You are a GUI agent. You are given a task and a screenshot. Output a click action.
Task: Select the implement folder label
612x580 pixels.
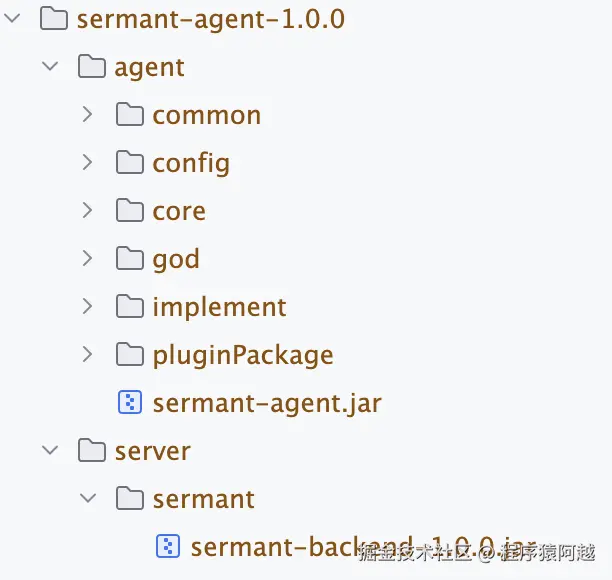point(219,307)
